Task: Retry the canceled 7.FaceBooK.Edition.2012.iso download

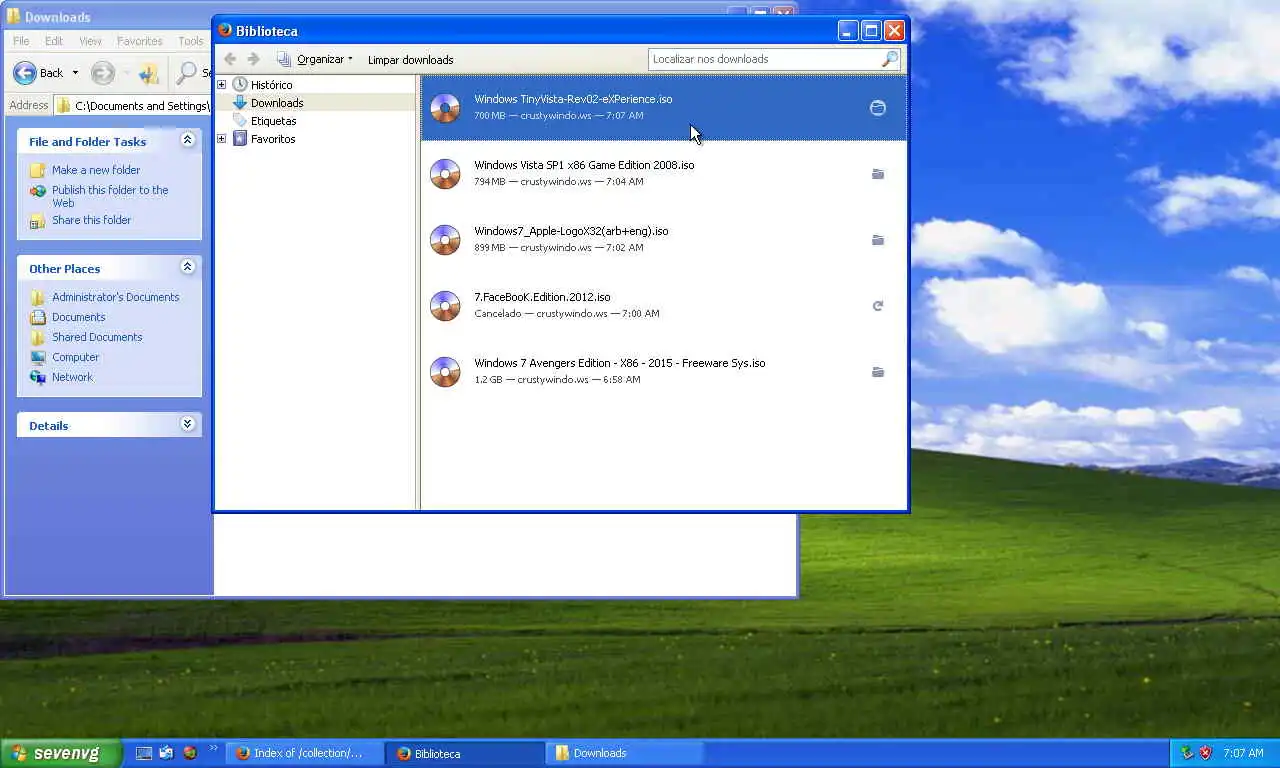Action: (878, 306)
